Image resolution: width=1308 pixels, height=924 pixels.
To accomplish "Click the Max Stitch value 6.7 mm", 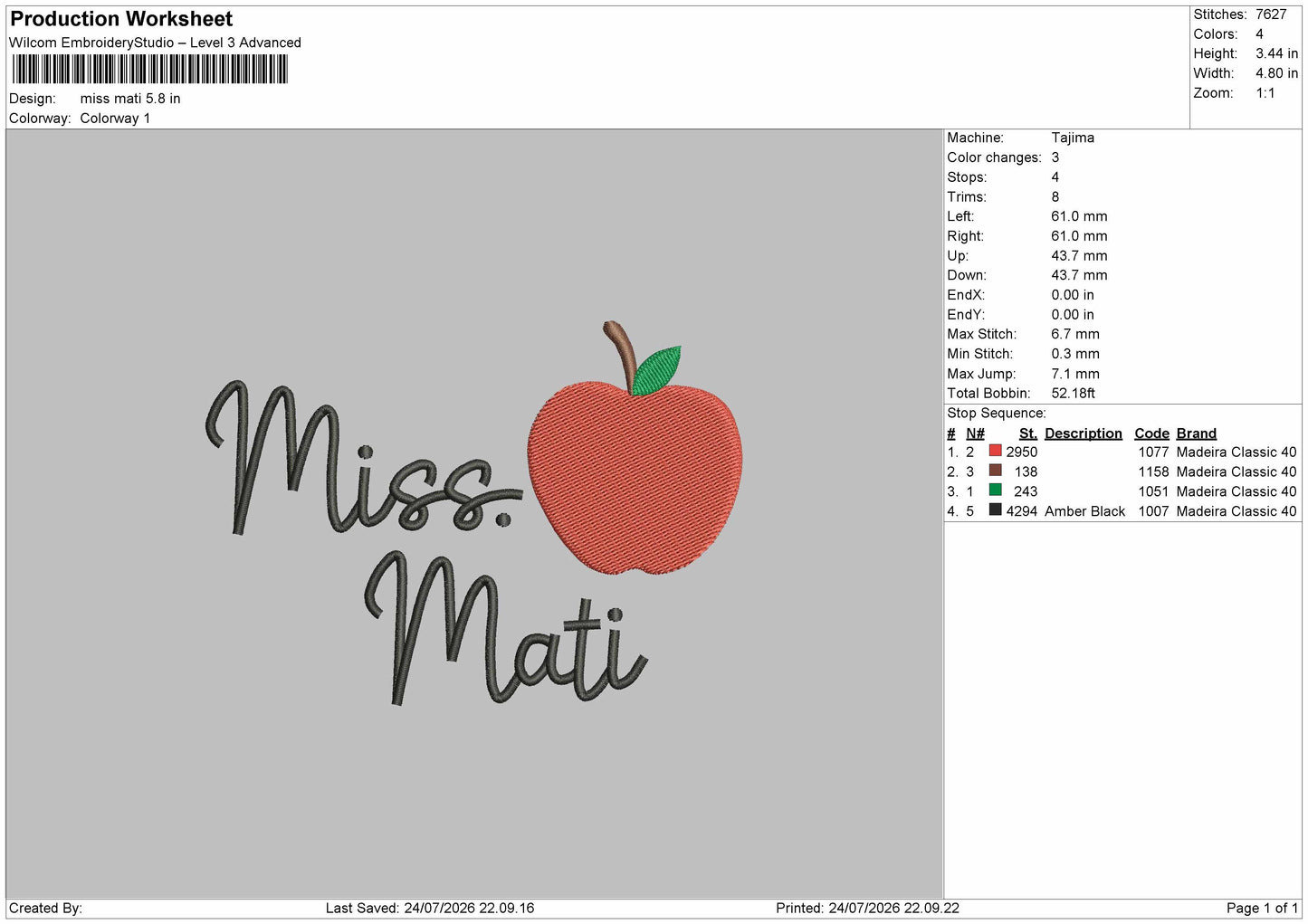I will [1075, 334].
